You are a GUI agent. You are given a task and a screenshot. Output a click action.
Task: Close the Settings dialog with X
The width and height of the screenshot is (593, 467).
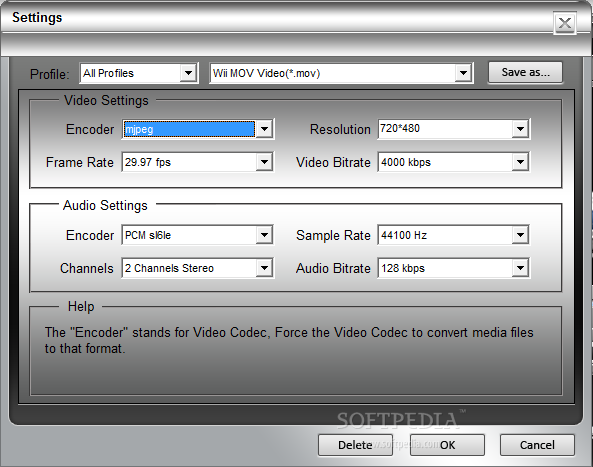point(565,23)
